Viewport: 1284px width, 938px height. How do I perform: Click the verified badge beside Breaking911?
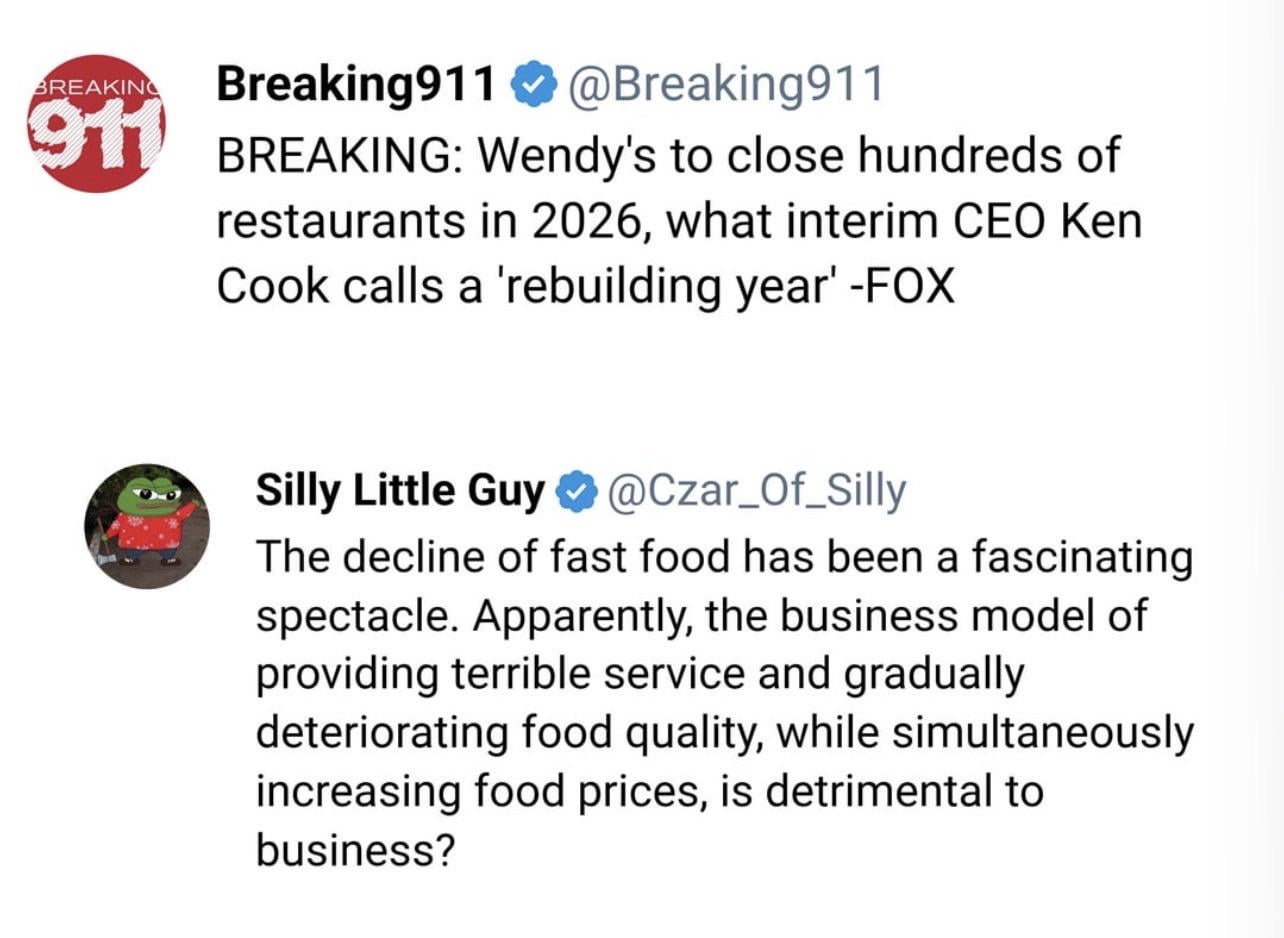pyautogui.click(x=533, y=86)
